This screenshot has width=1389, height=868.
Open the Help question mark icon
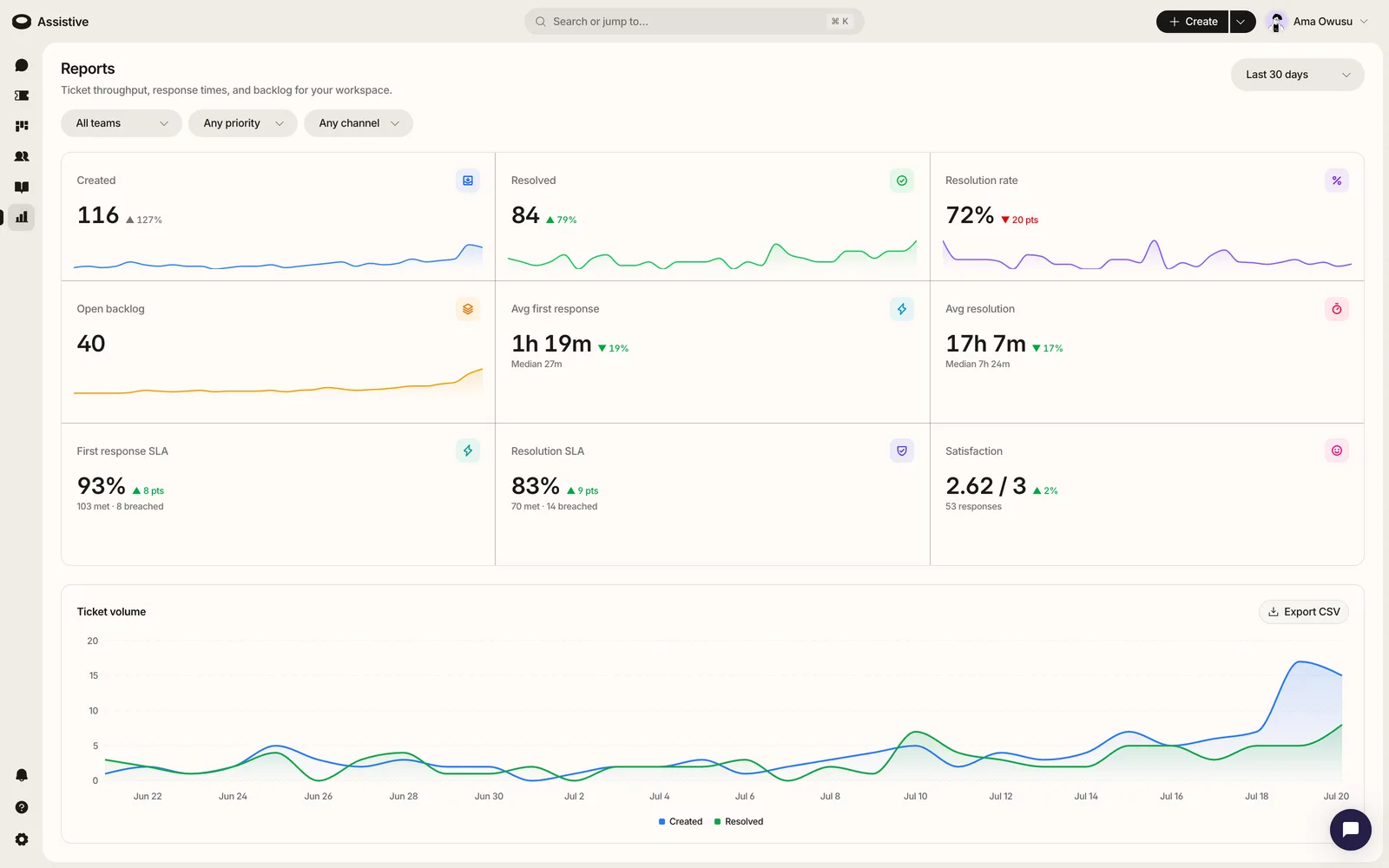click(x=22, y=807)
